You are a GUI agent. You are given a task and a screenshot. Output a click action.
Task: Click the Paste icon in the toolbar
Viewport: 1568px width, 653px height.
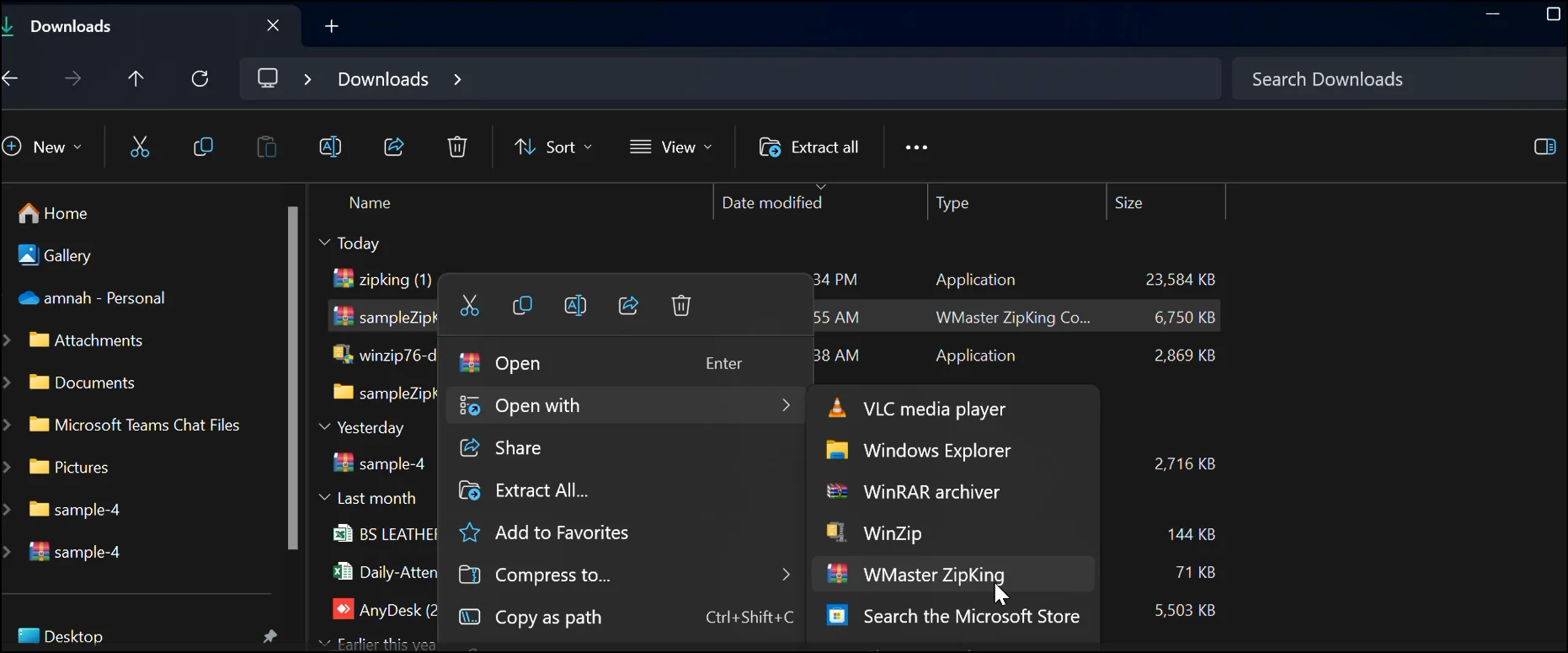click(266, 147)
